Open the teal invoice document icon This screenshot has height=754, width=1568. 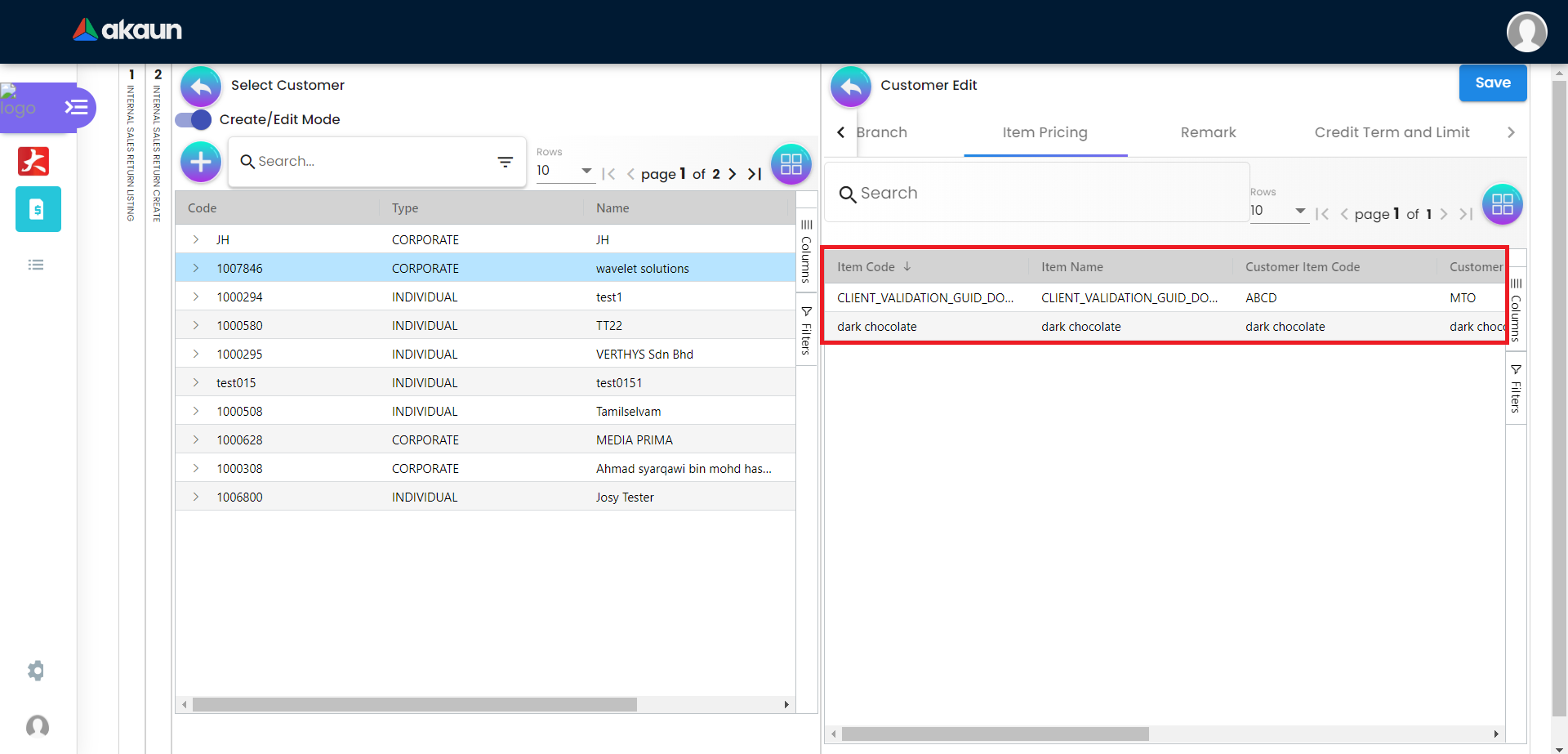point(38,209)
